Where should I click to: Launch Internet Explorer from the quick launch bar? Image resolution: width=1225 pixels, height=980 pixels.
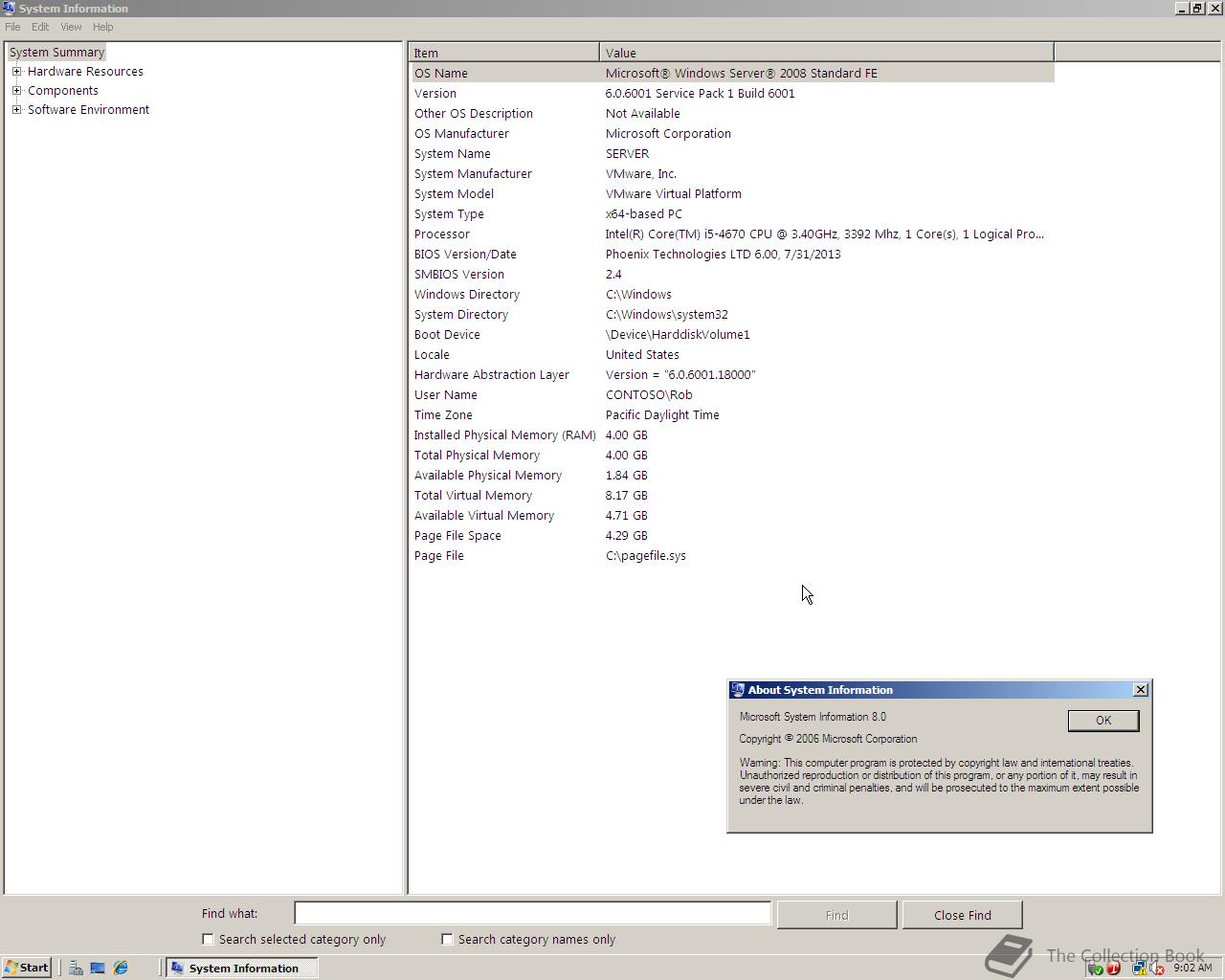(121, 968)
